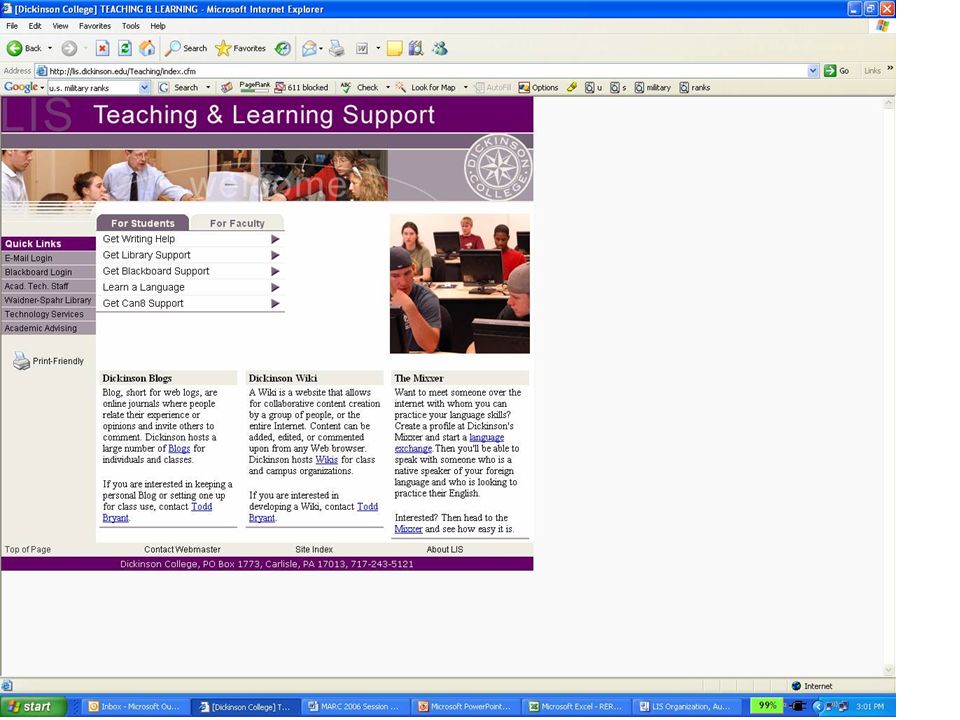The width and height of the screenshot is (960, 720).
Task: Click Look for Map wand button
Action: tap(426, 88)
